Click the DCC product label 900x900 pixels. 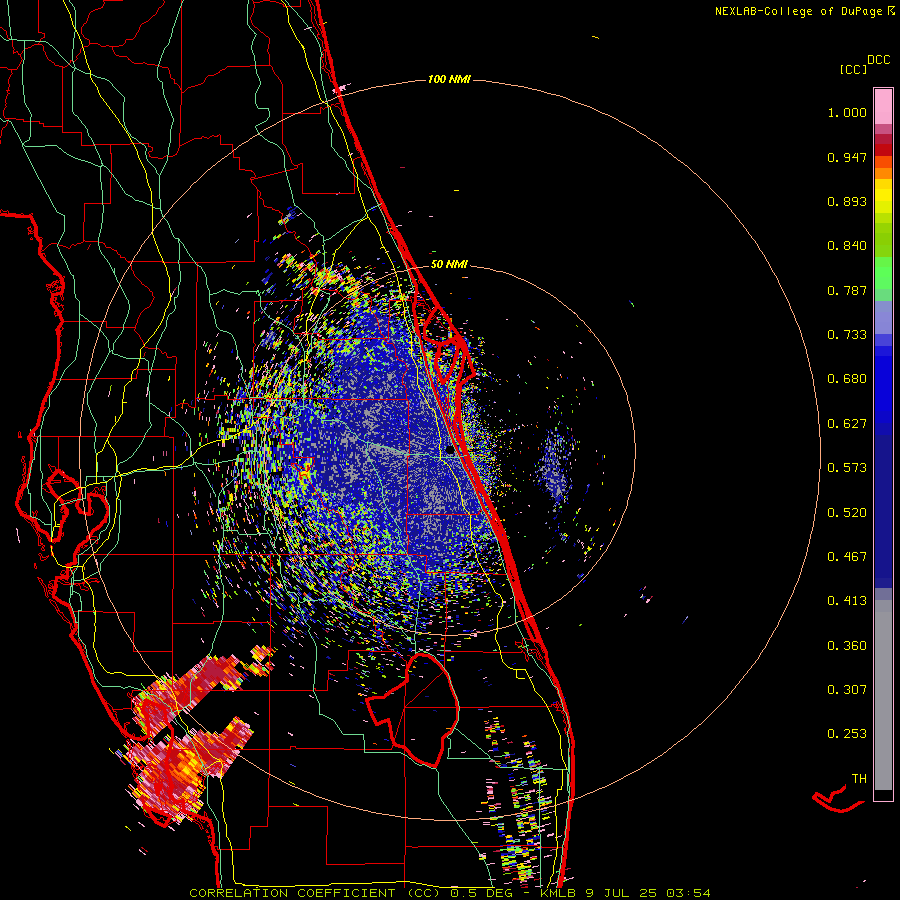coord(879,60)
